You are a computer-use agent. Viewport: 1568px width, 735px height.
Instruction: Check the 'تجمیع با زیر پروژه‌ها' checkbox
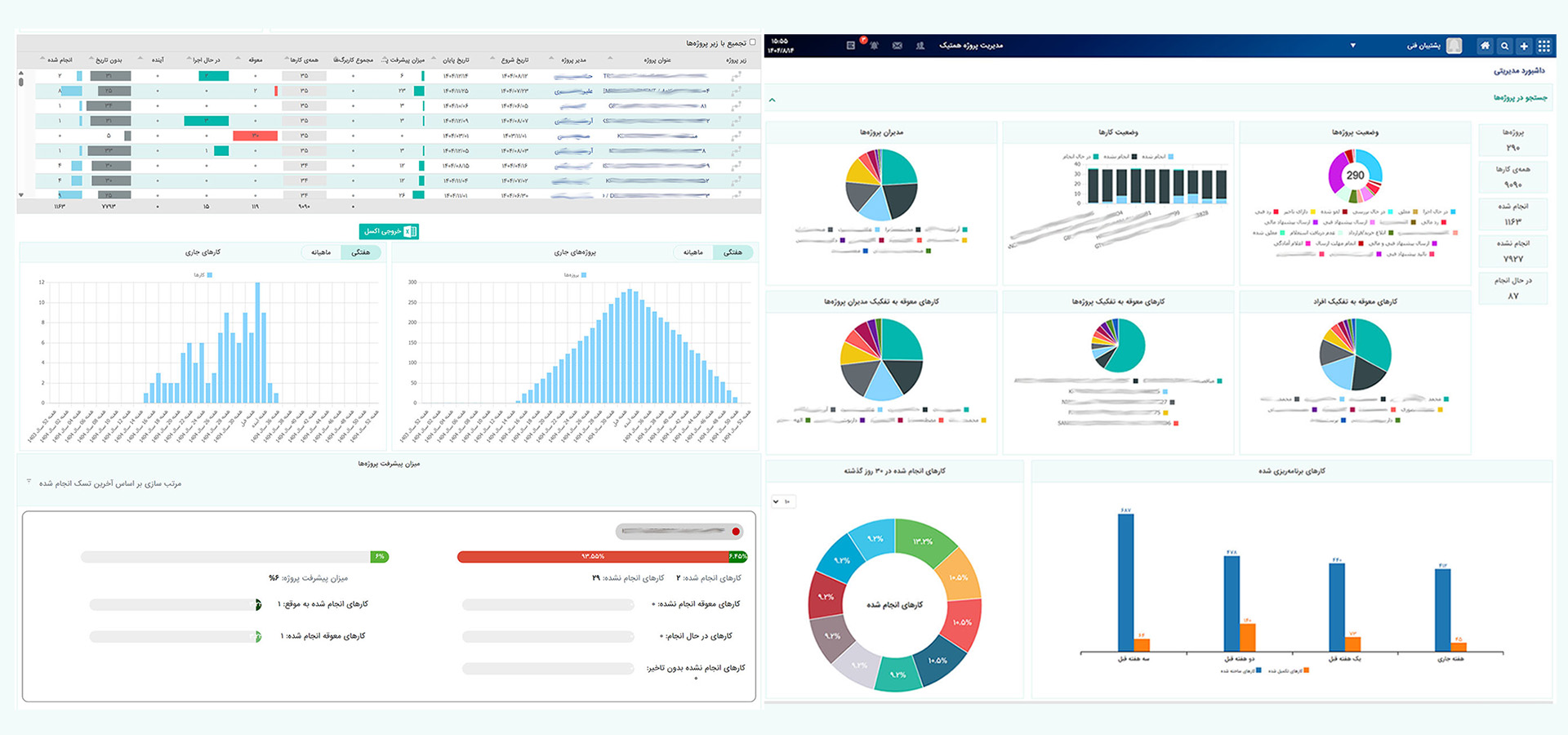tap(752, 42)
